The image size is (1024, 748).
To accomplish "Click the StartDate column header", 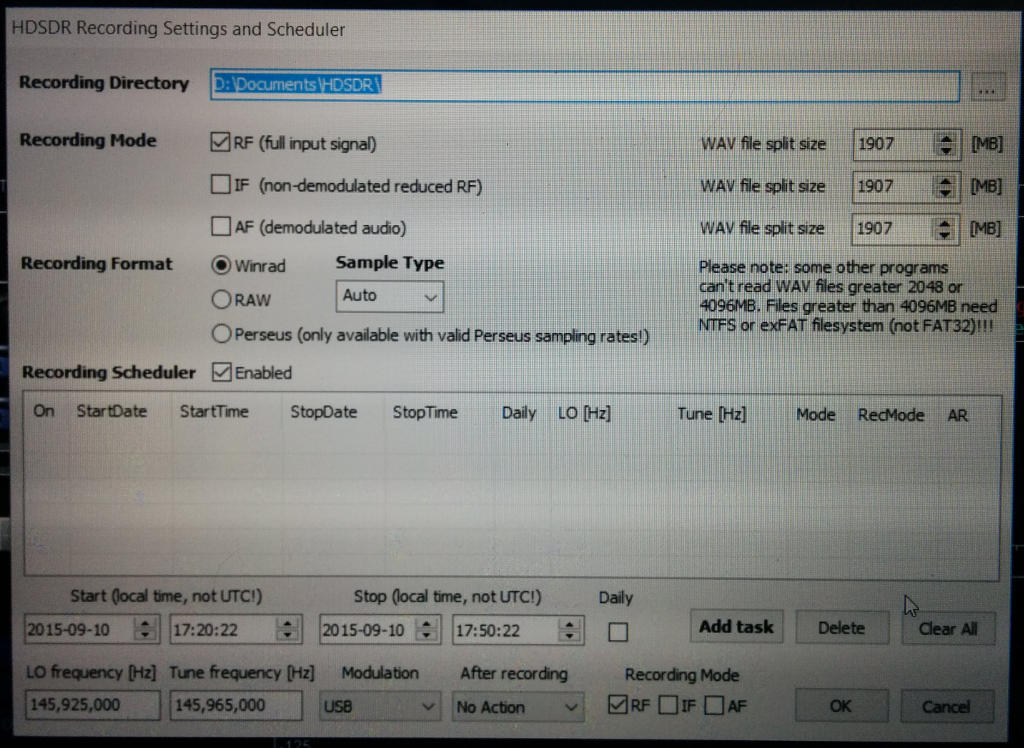I will pyautogui.click(x=112, y=411).
